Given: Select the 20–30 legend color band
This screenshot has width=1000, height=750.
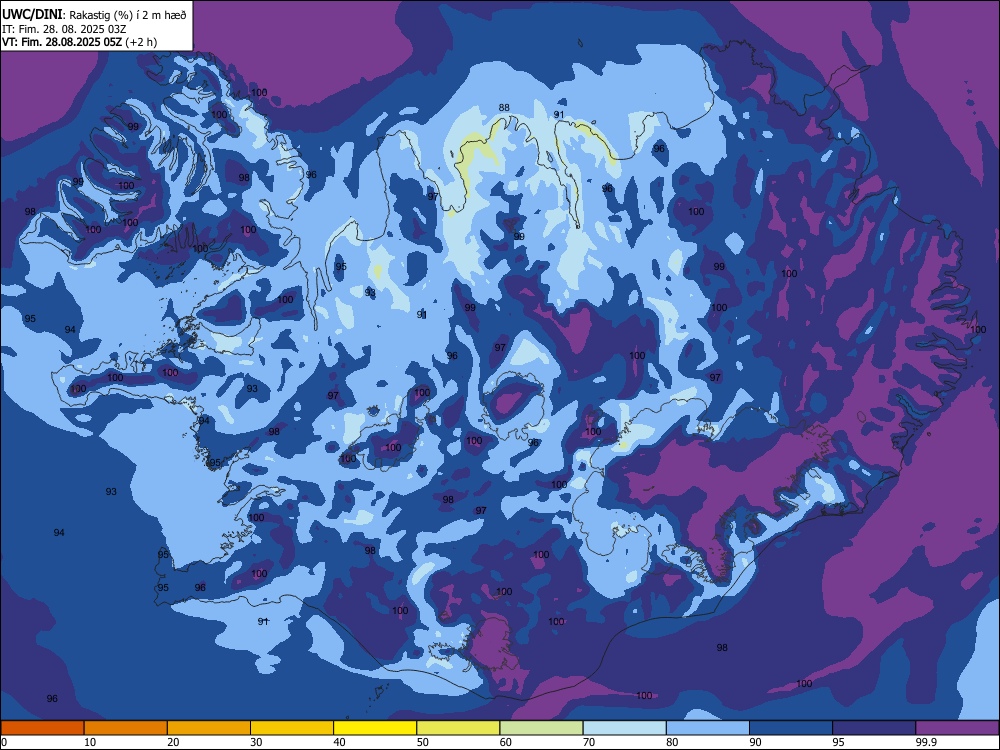Looking at the screenshot, I should click(x=209, y=728).
